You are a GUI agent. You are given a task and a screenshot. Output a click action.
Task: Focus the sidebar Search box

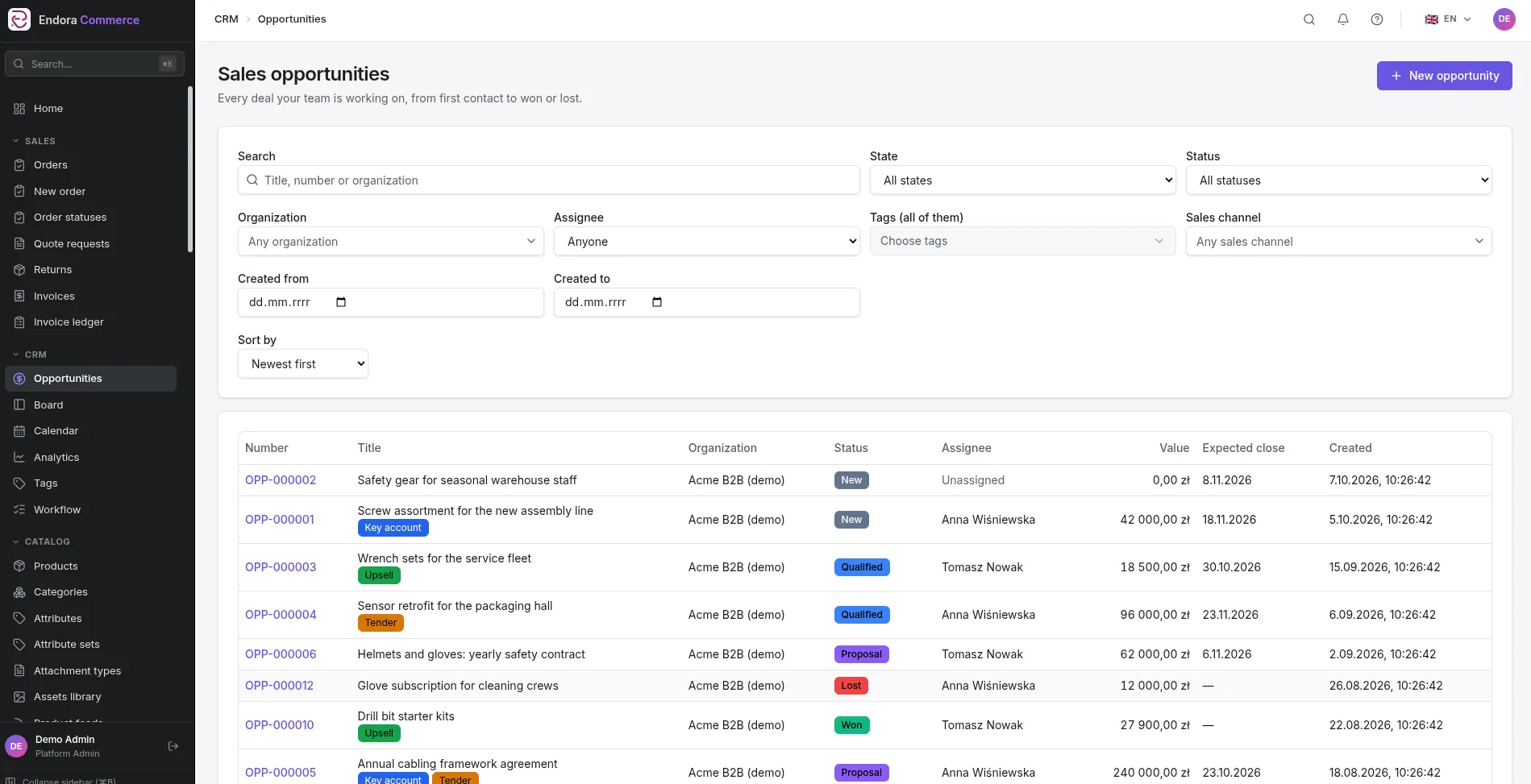coord(94,64)
